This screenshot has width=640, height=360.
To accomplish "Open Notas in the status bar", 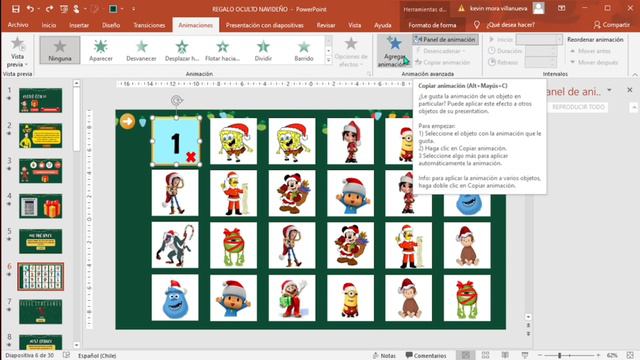I will [384, 356].
